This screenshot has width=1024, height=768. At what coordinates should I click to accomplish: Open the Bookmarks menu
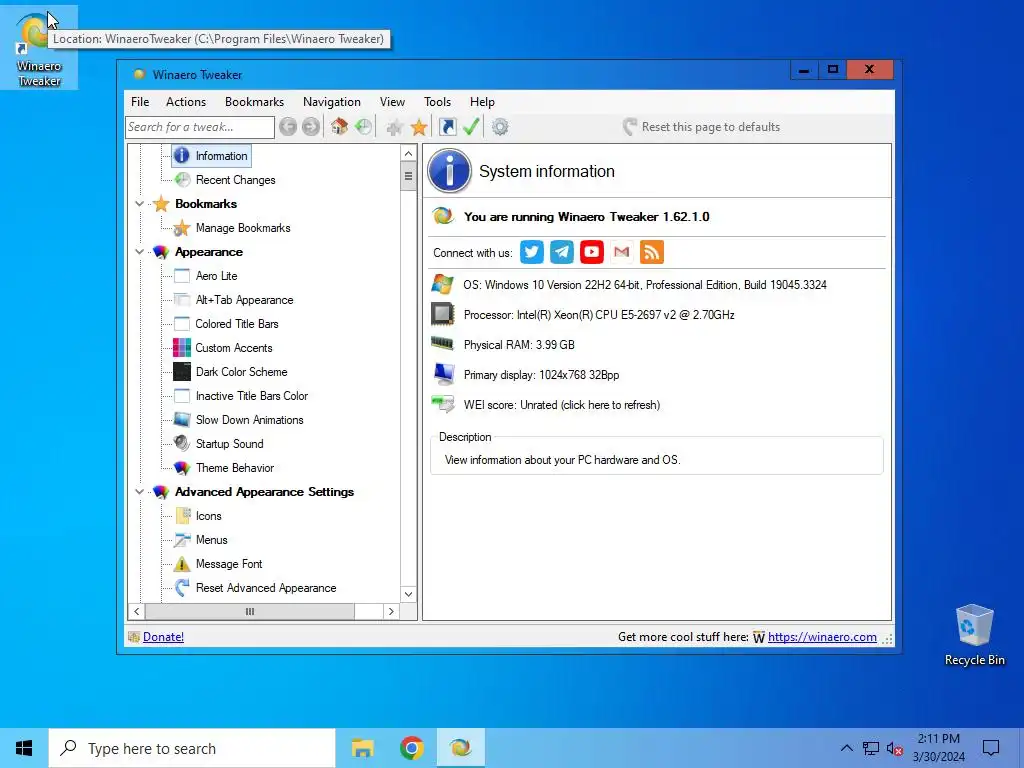tap(254, 102)
